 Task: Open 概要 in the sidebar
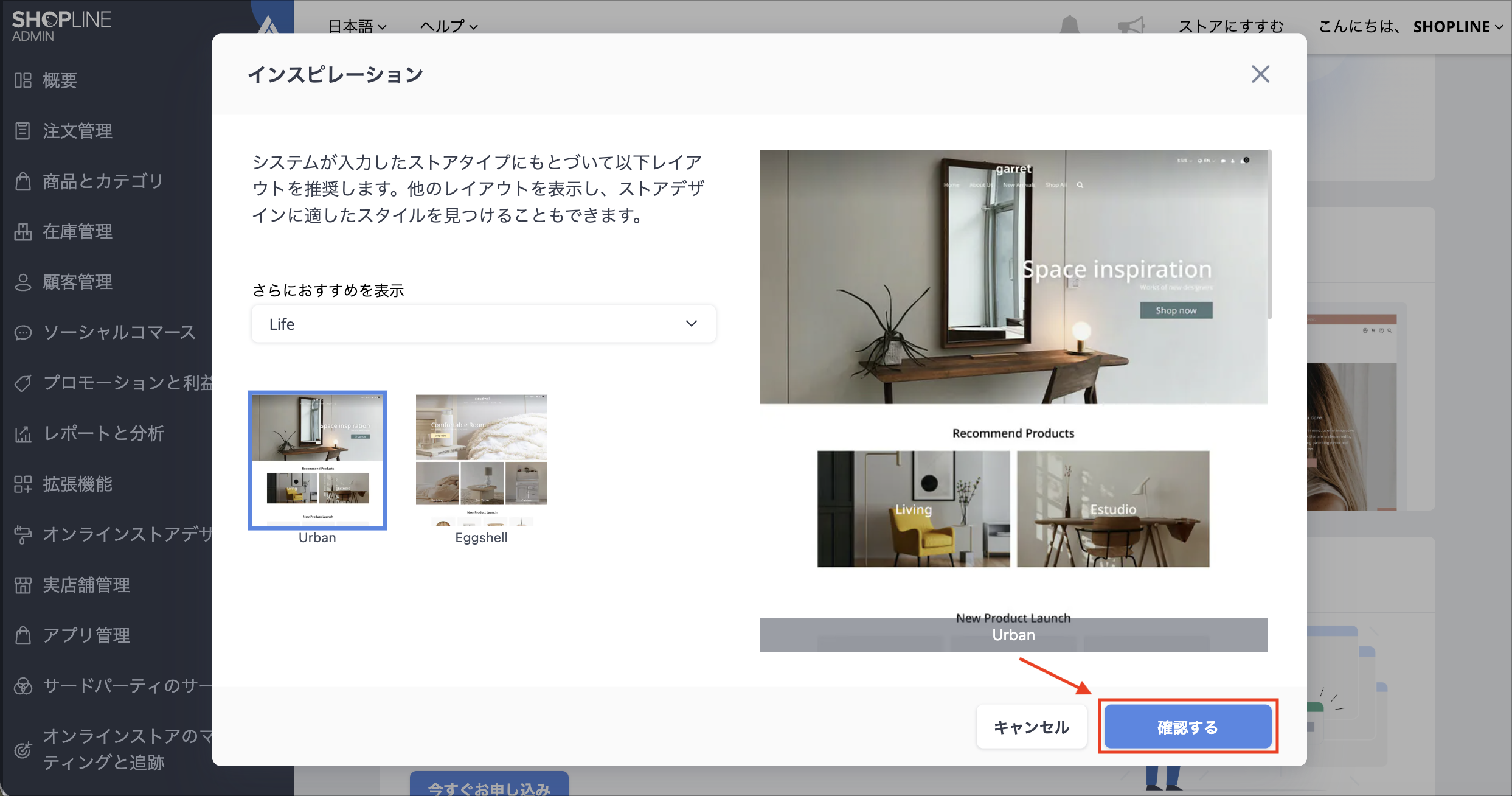60,80
